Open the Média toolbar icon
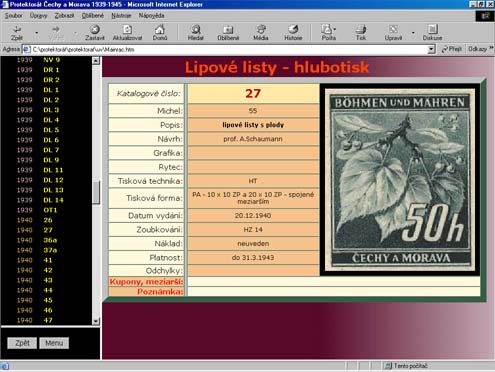The height and width of the screenshot is (372, 495). 261,29
